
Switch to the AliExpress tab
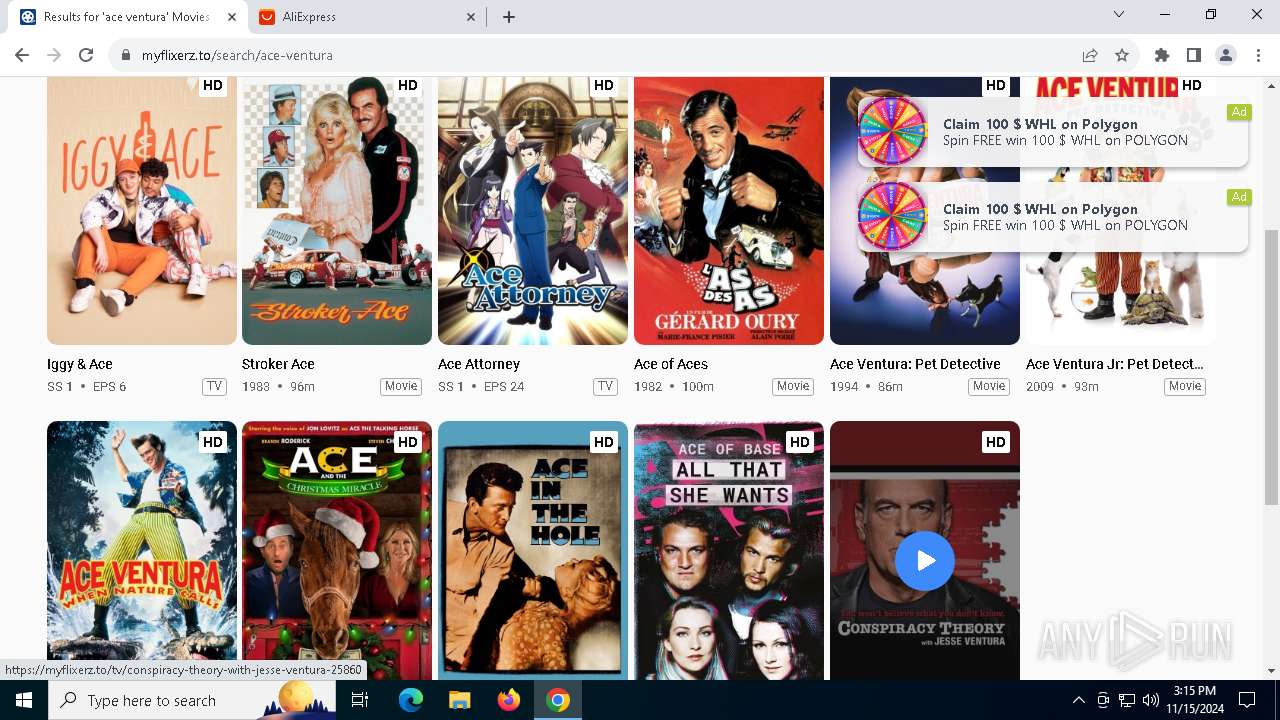(366, 16)
